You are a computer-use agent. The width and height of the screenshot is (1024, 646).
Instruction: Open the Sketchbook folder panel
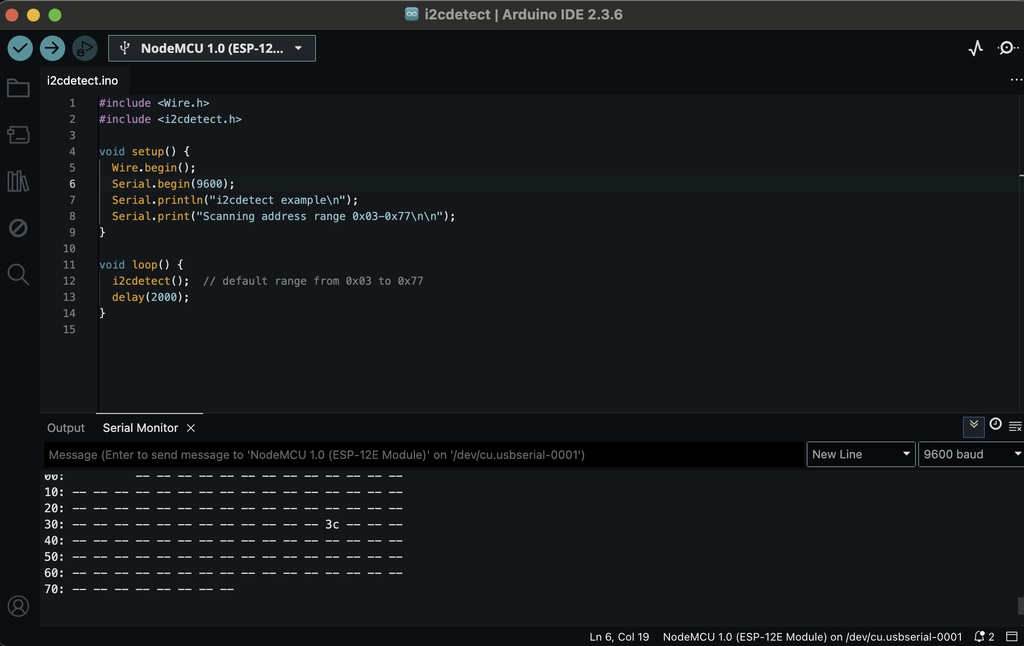(18, 88)
